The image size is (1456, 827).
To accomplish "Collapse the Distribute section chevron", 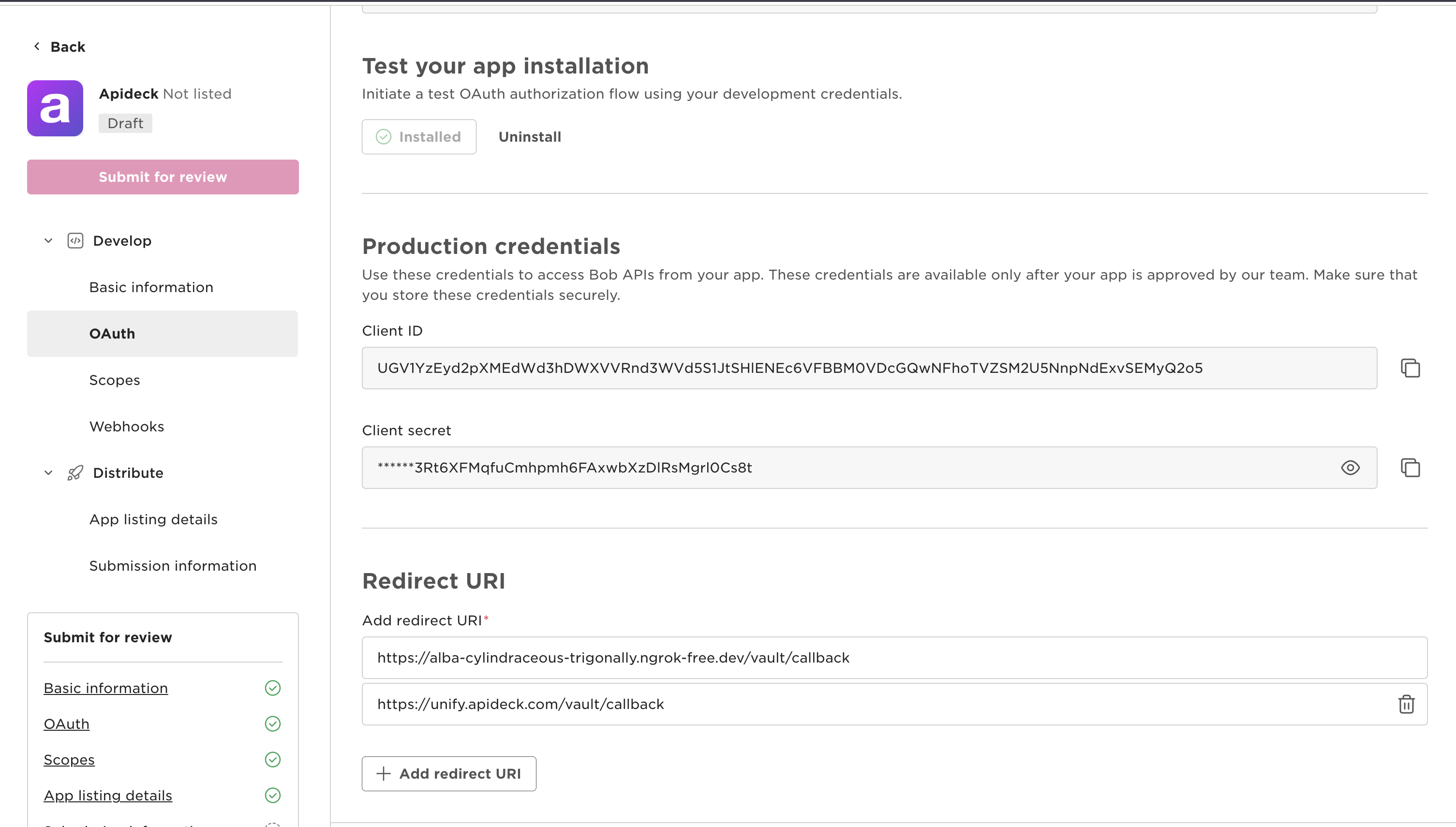I will (x=48, y=473).
